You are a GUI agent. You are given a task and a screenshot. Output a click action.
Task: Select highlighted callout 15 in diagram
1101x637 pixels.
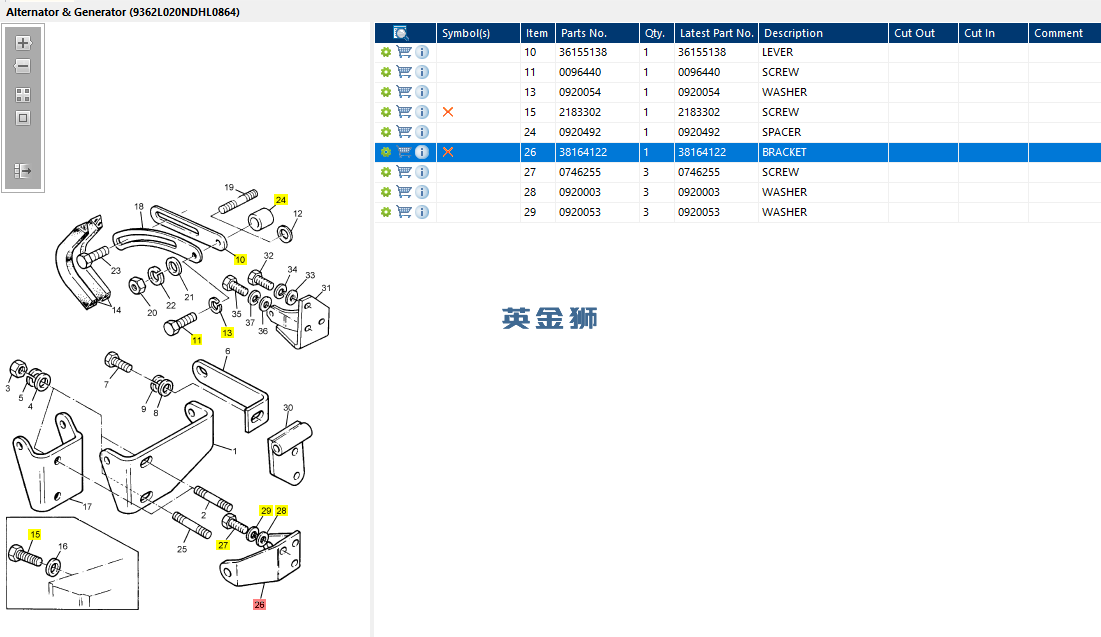[x=35, y=534]
